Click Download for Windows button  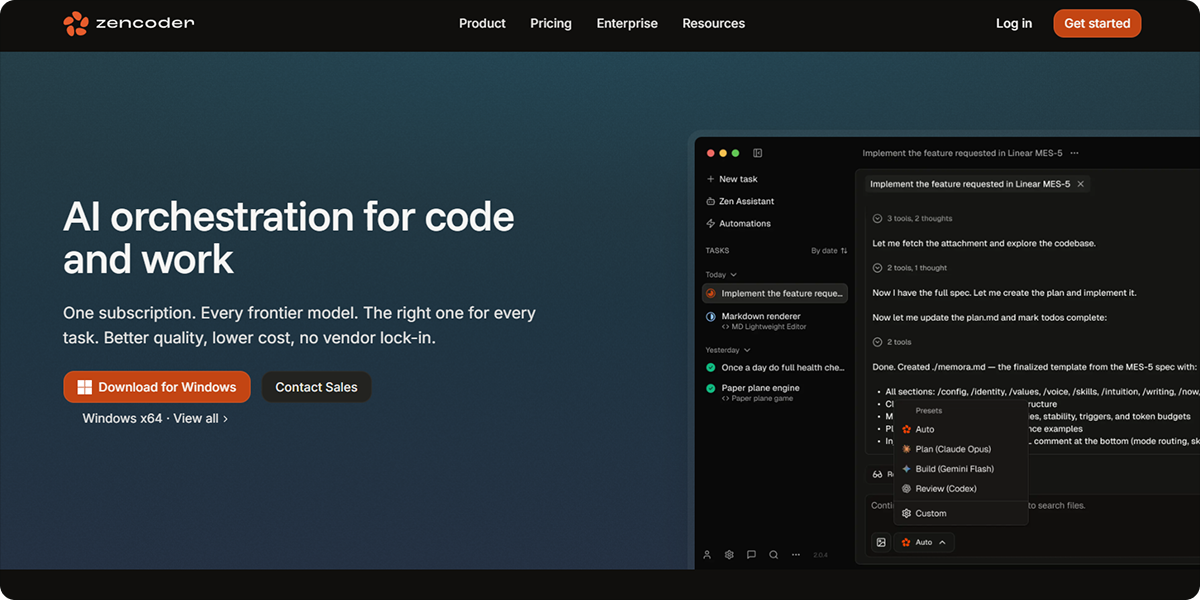(x=157, y=387)
